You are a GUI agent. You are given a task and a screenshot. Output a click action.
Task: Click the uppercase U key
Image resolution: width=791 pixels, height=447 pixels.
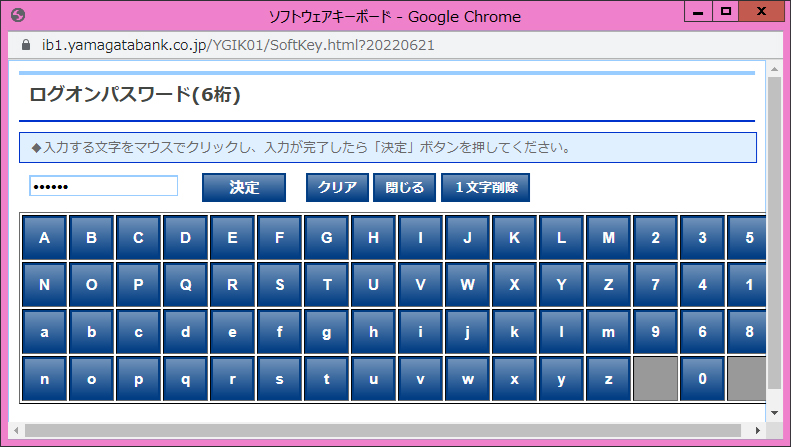point(373,285)
